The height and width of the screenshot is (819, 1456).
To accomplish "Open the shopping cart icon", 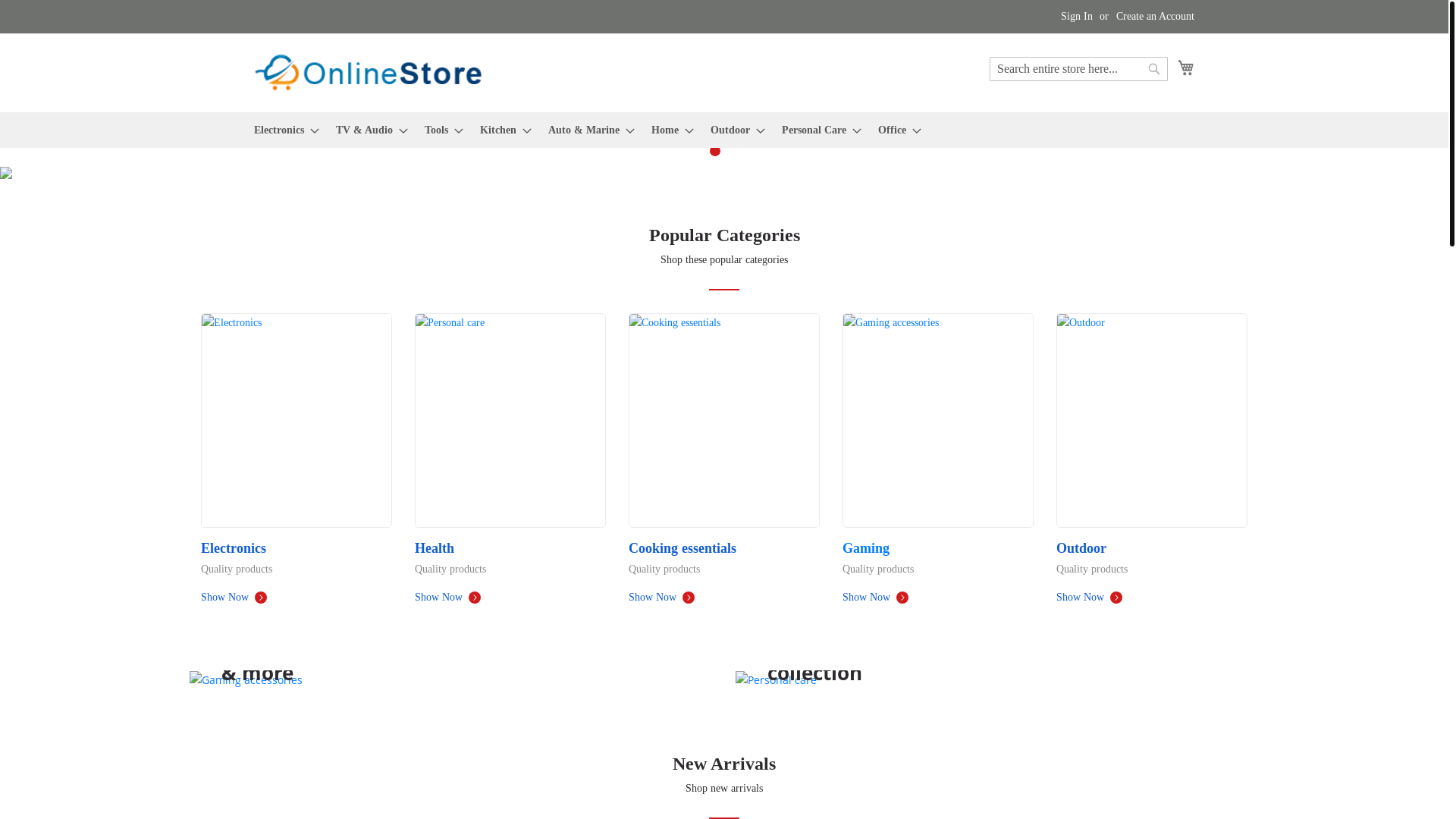I will [1185, 67].
